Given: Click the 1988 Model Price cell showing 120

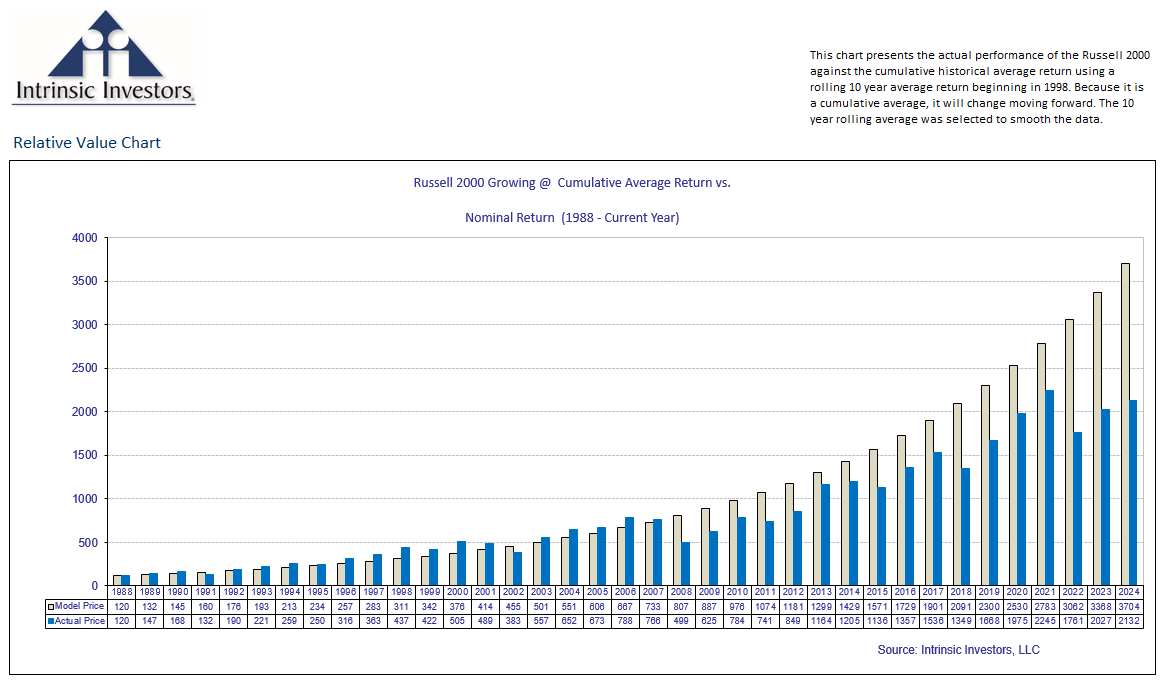Looking at the screenshot, I should click(x=122, y=606).
